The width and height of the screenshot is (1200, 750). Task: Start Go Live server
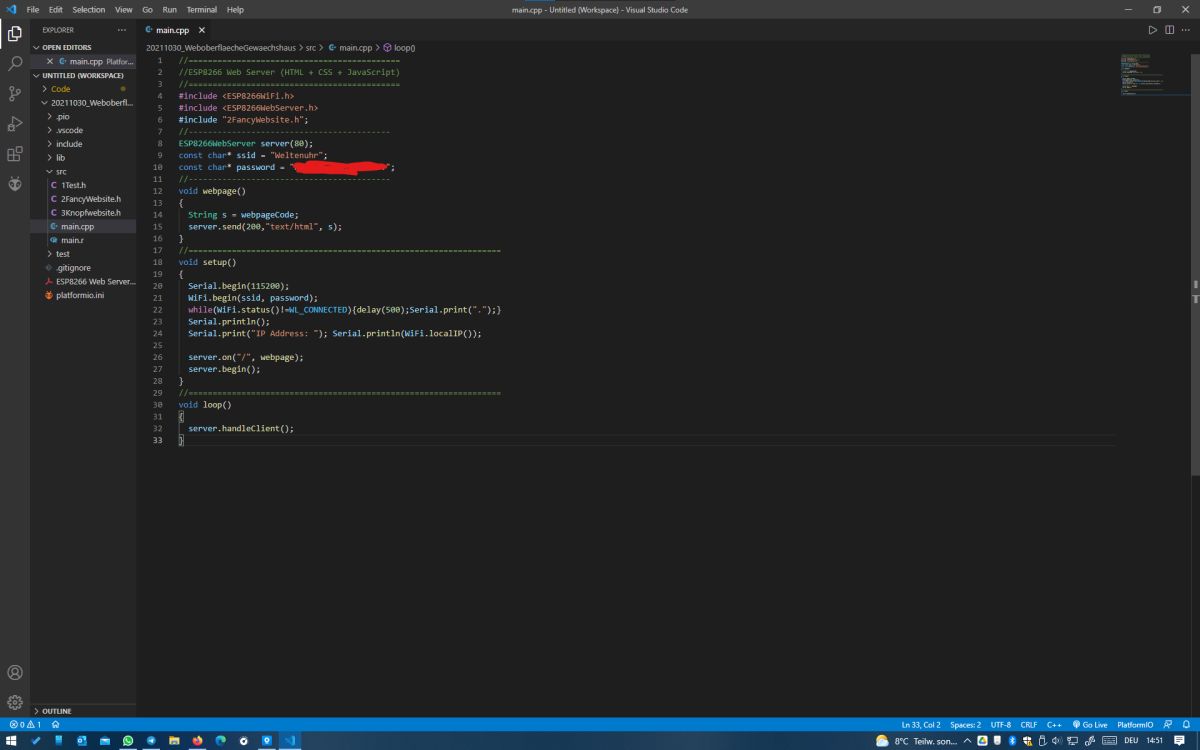1090,724
